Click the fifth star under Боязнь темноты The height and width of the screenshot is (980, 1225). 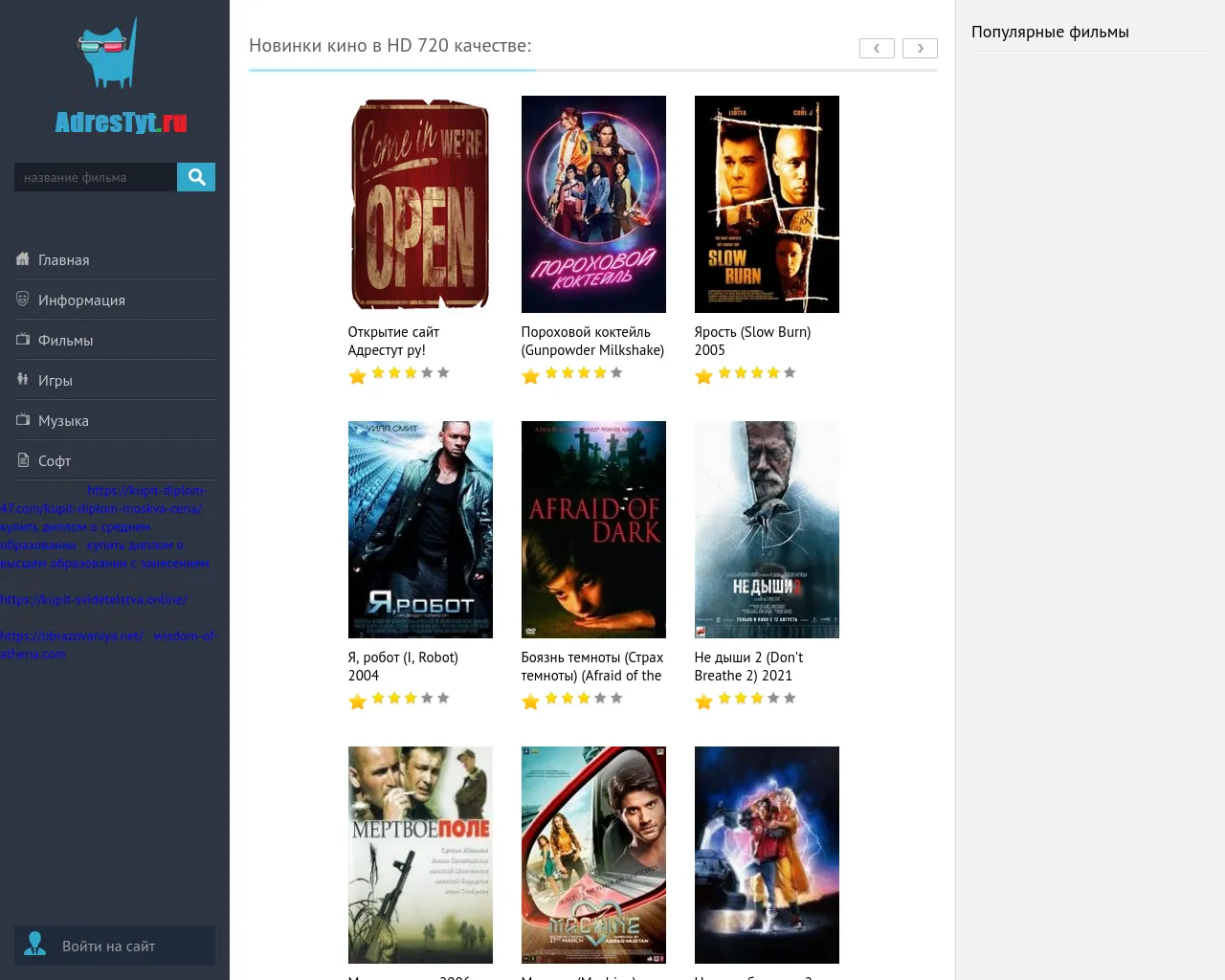pos(616,698)
